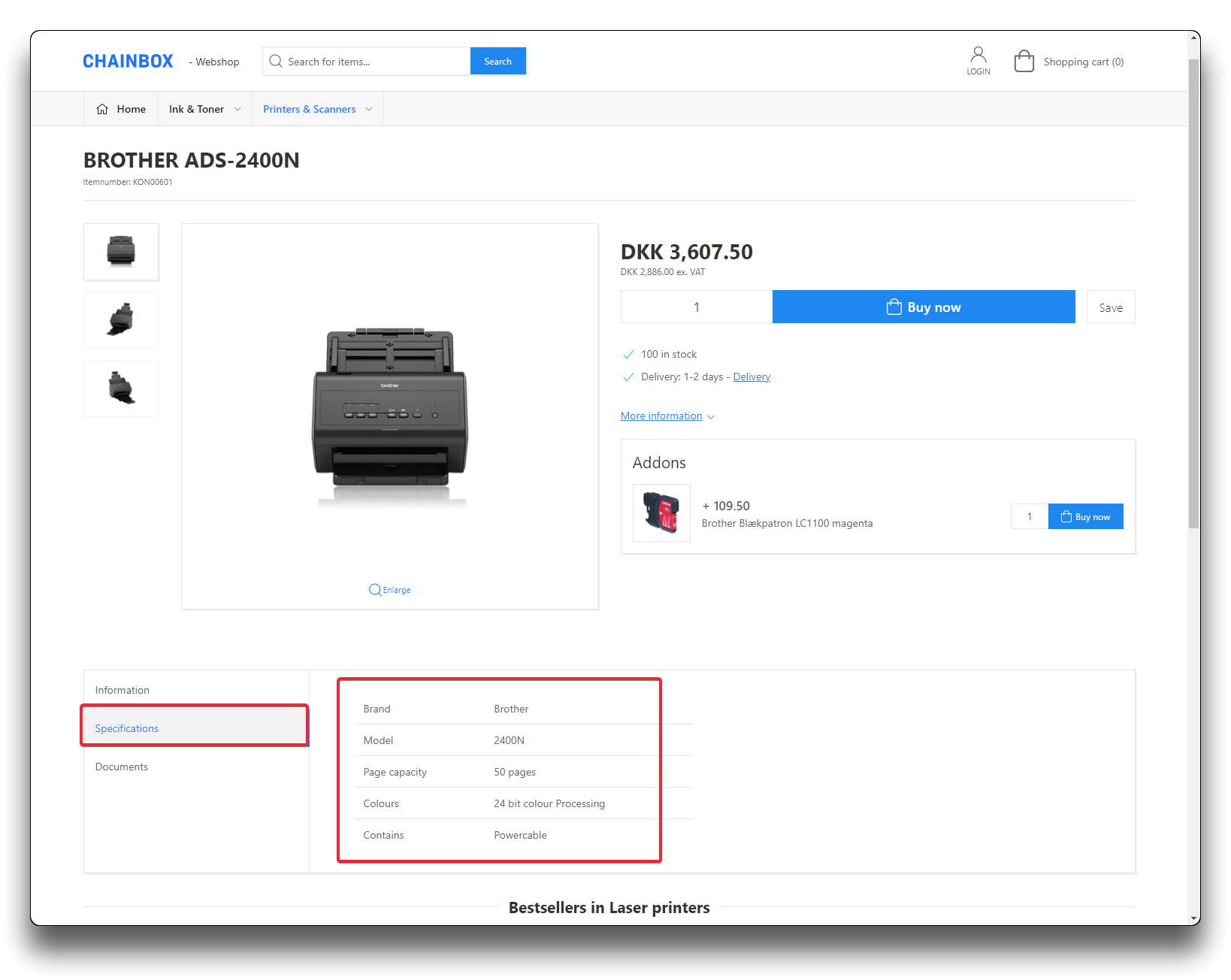The width and height of the screenshot is (1231, 980).
Task: Click the large Buy now button
Action: [923, 307]
